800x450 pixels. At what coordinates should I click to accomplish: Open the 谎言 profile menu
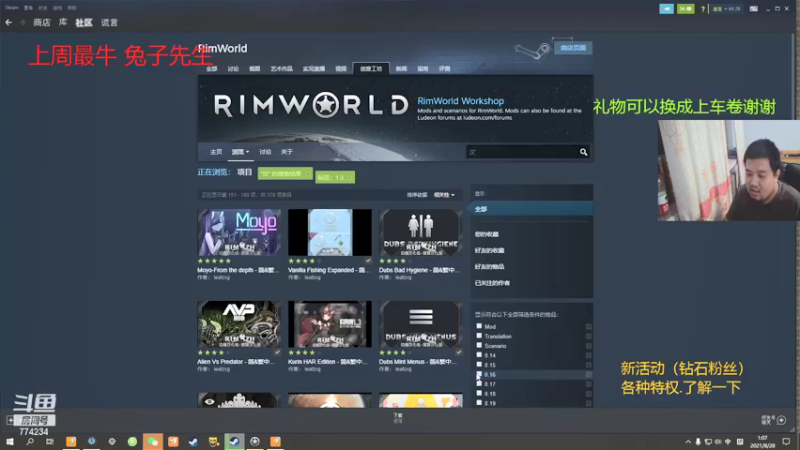109,22
